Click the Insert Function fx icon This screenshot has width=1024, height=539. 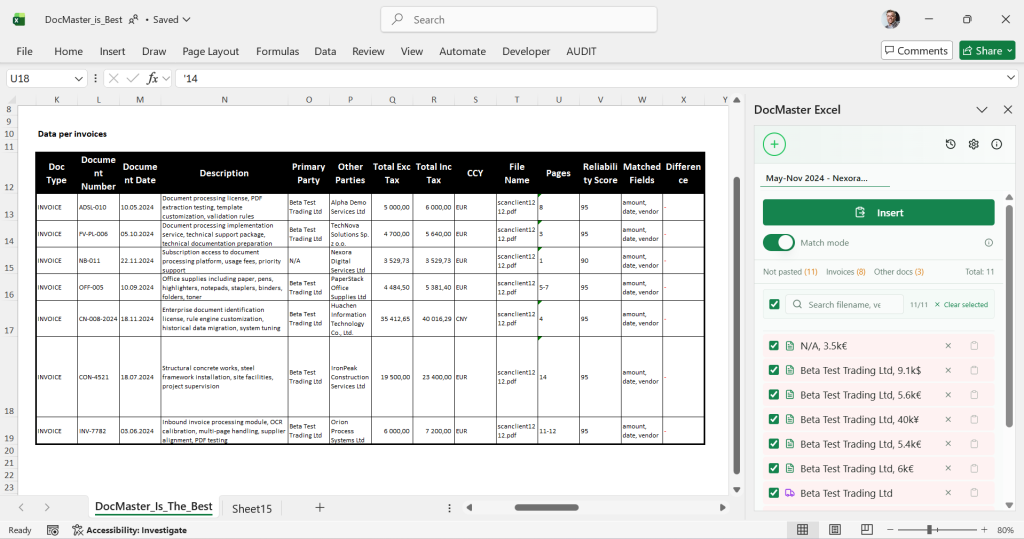152,78
